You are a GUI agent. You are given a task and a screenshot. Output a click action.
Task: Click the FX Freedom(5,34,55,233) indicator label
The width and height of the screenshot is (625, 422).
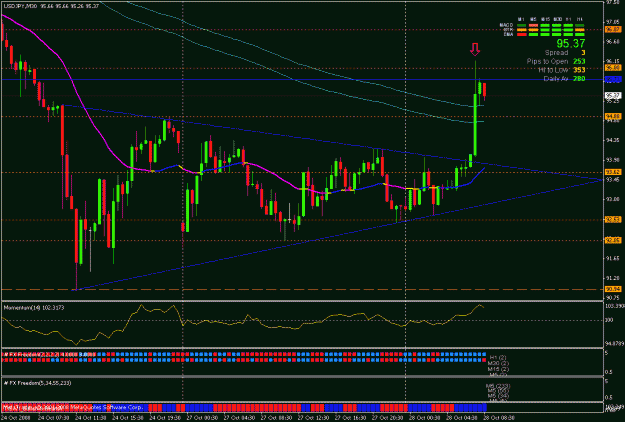tap(35, 383)
